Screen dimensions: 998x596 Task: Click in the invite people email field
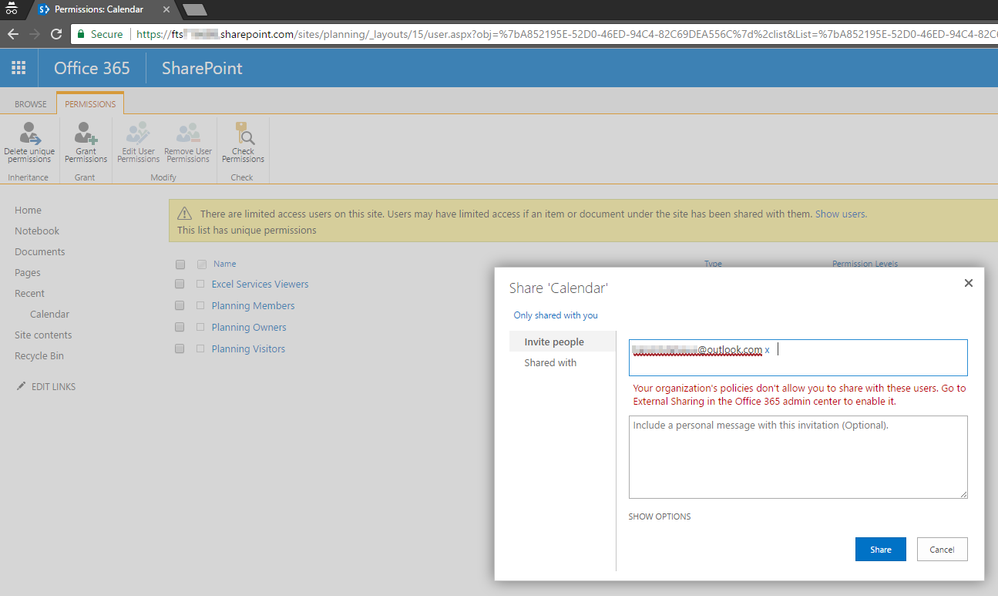tap(798, 357)
